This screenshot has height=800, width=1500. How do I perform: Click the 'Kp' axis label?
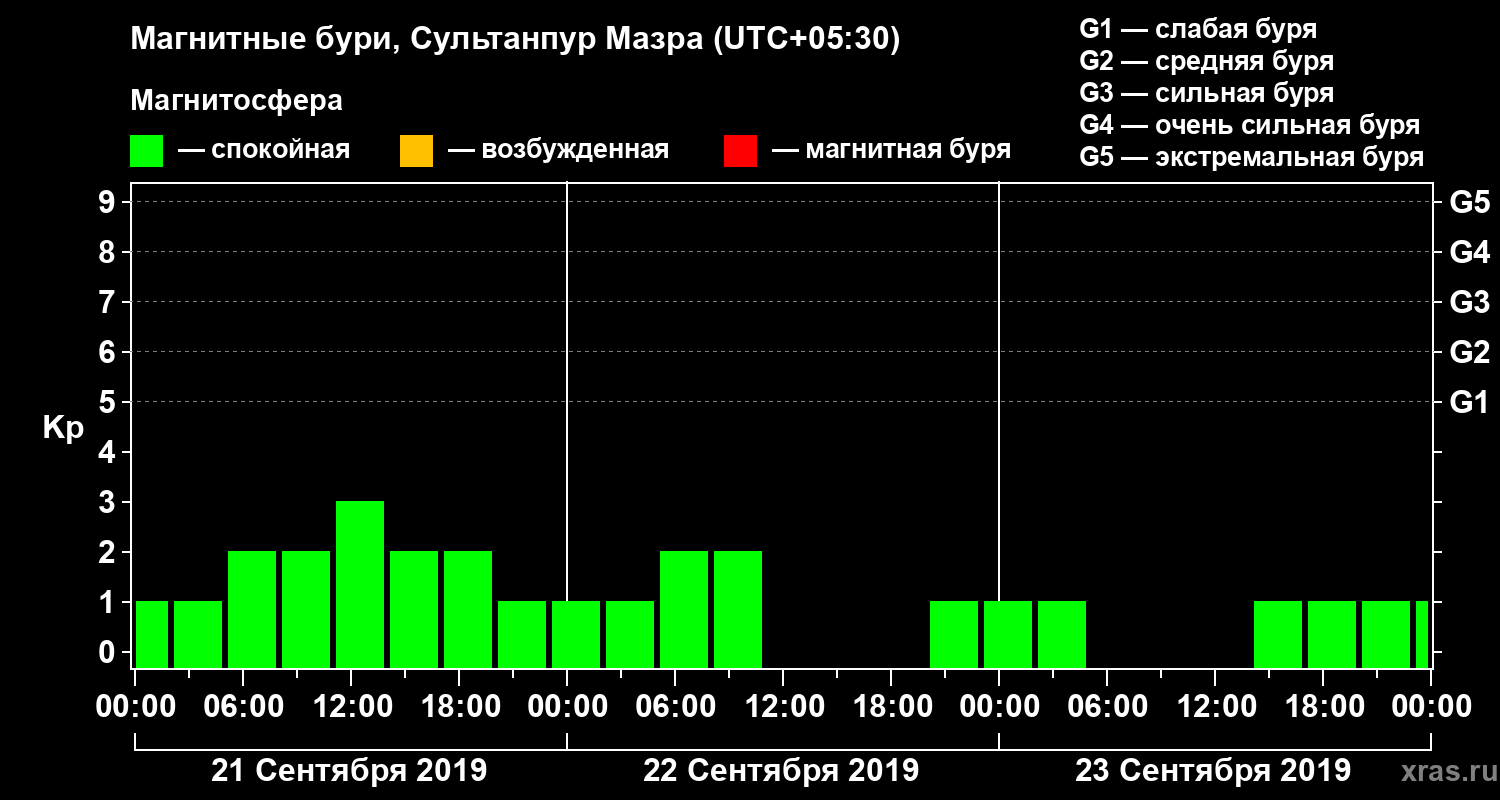63,428
